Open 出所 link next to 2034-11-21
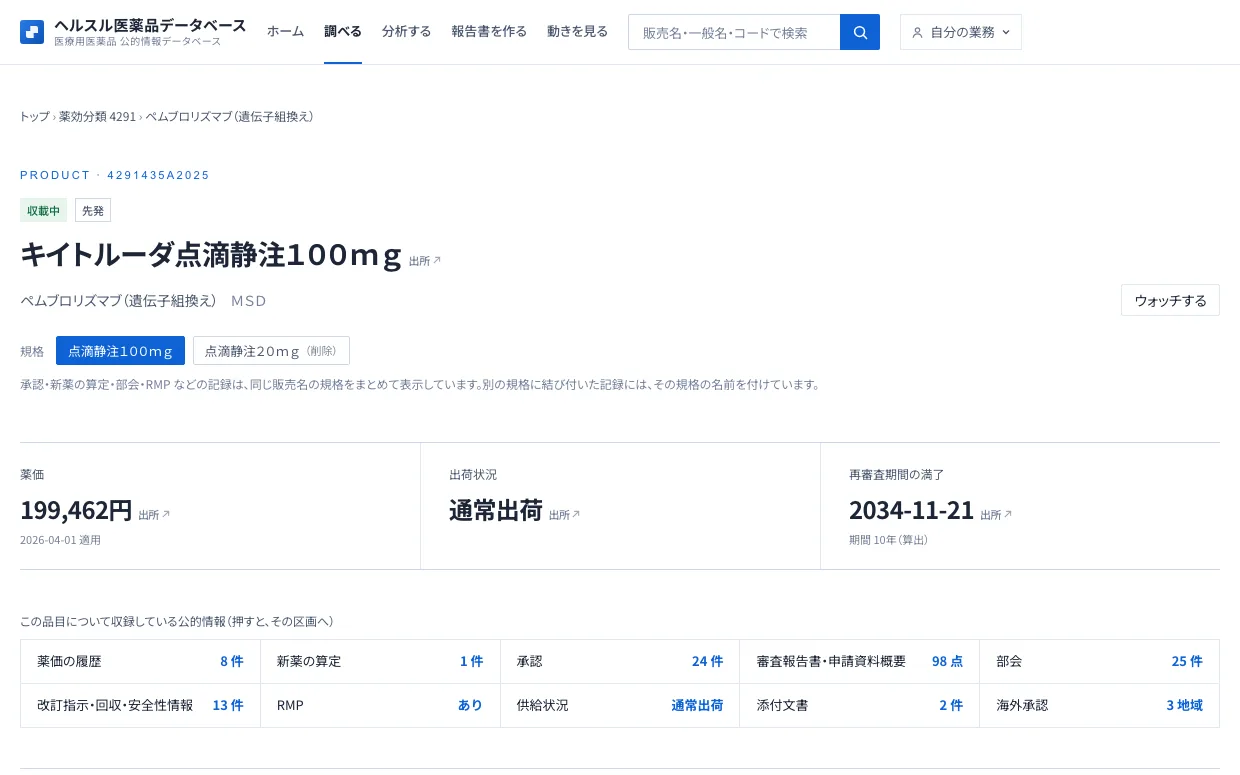1240x775 pixels. click(996, 515)
